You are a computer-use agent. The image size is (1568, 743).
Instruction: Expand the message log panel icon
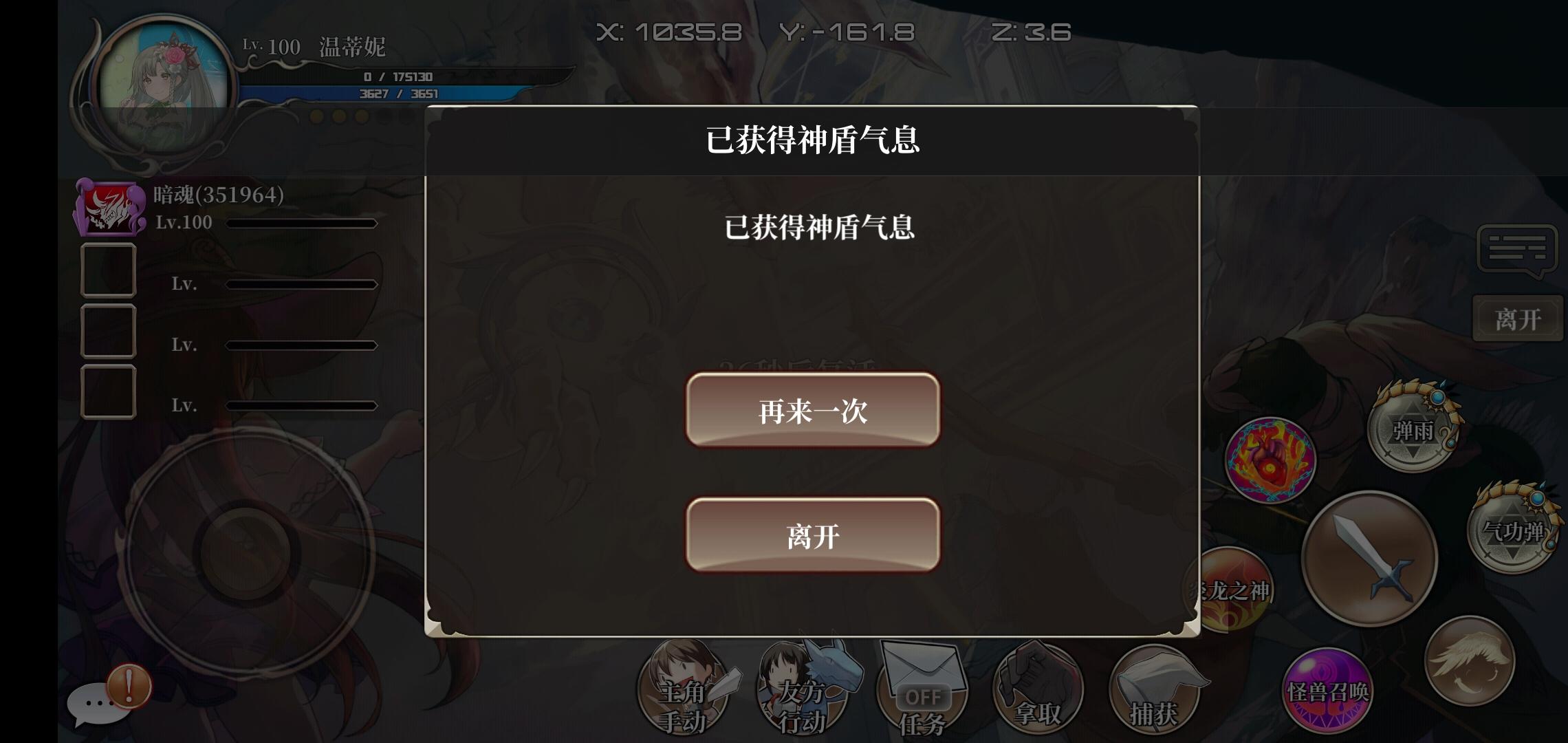[x=1516, y=250]
